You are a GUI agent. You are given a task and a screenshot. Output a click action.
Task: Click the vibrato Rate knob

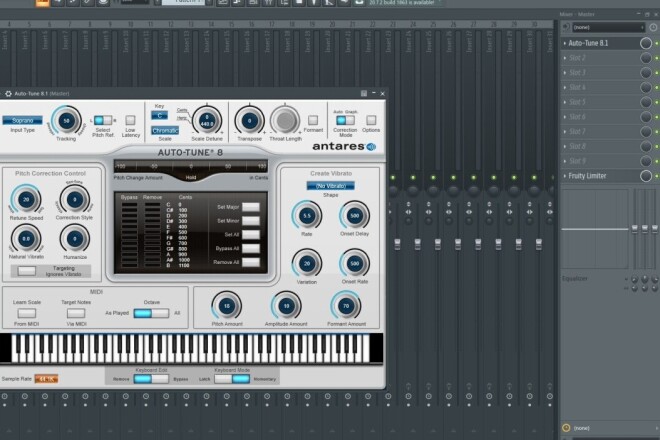tap(306, 216)
